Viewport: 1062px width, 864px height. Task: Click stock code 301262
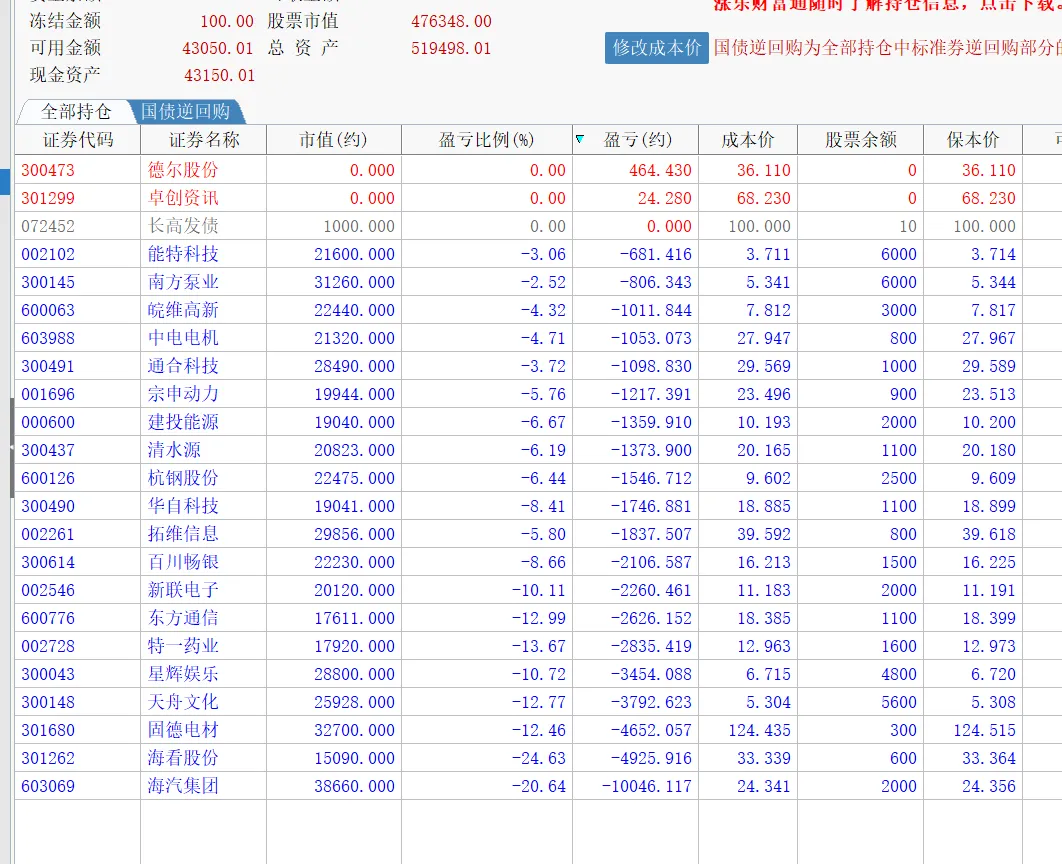48,758
